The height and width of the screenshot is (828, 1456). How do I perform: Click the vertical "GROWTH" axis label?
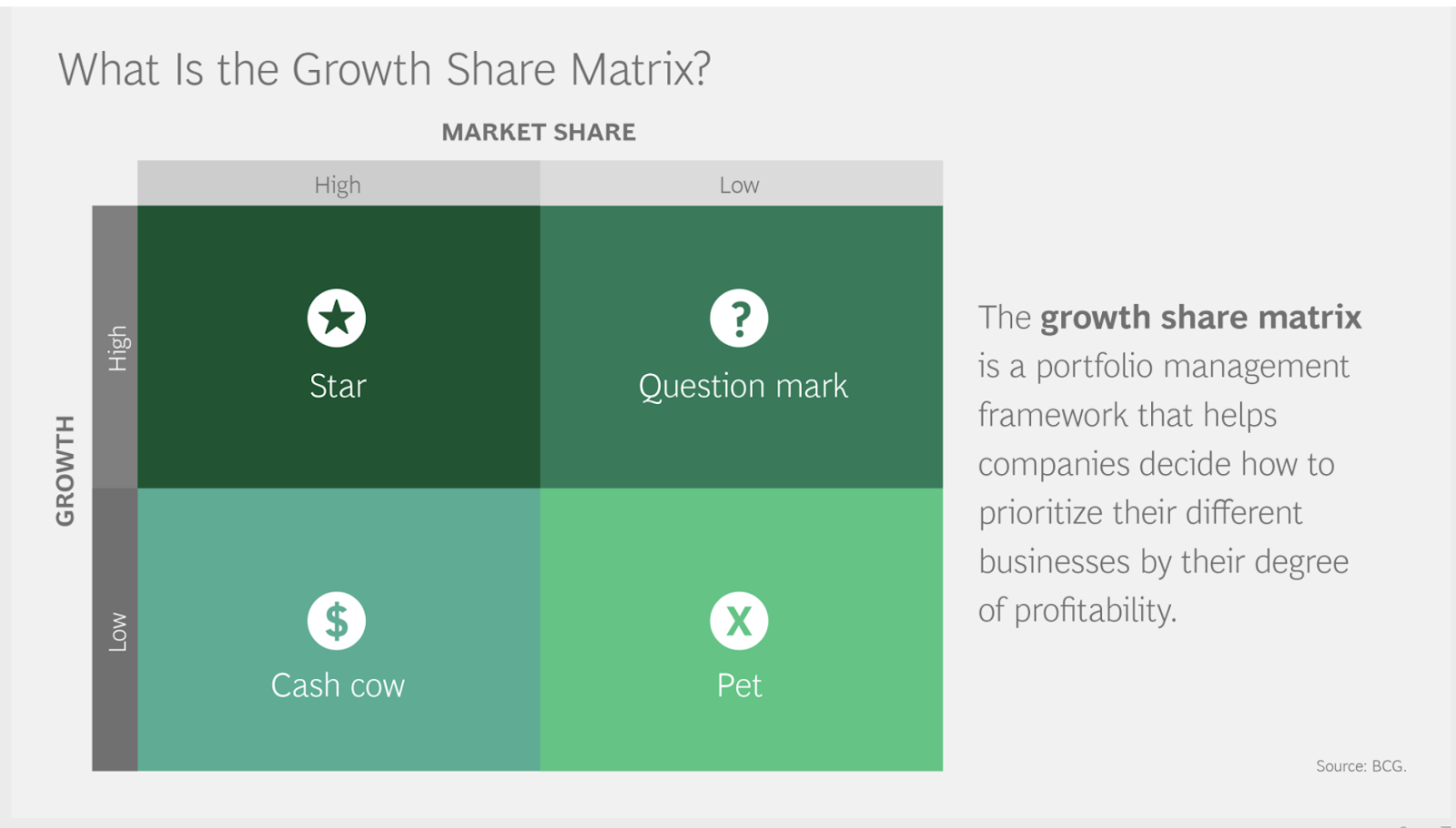click(x=65, y=470)
